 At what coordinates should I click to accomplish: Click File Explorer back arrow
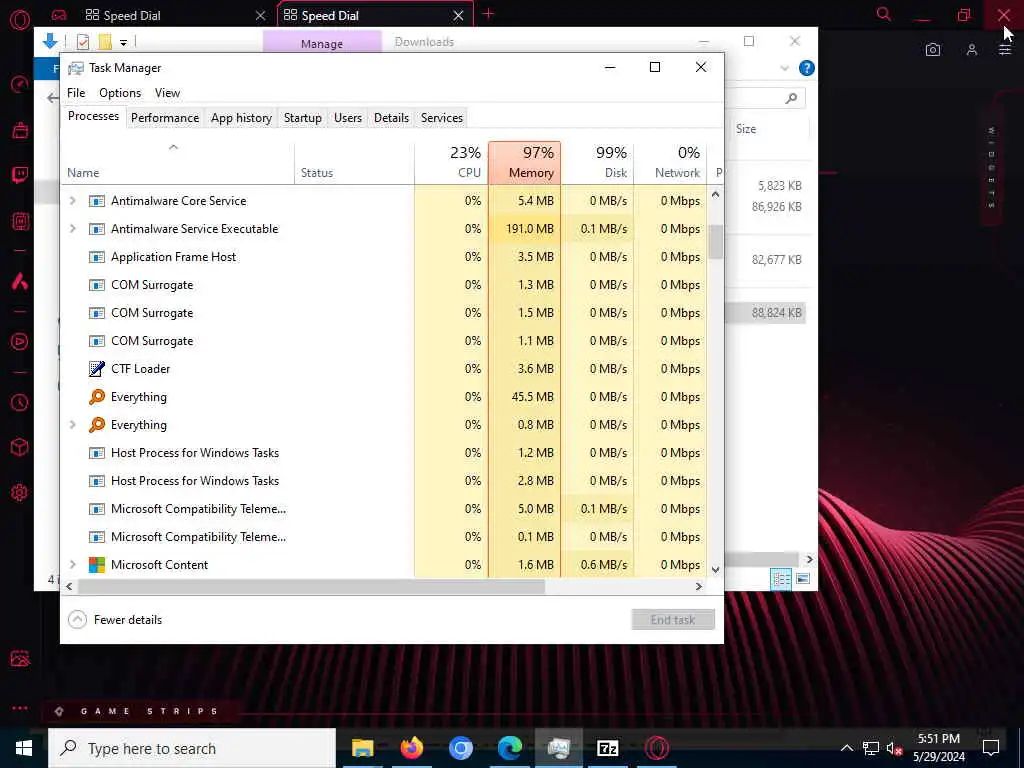[52, 98]
